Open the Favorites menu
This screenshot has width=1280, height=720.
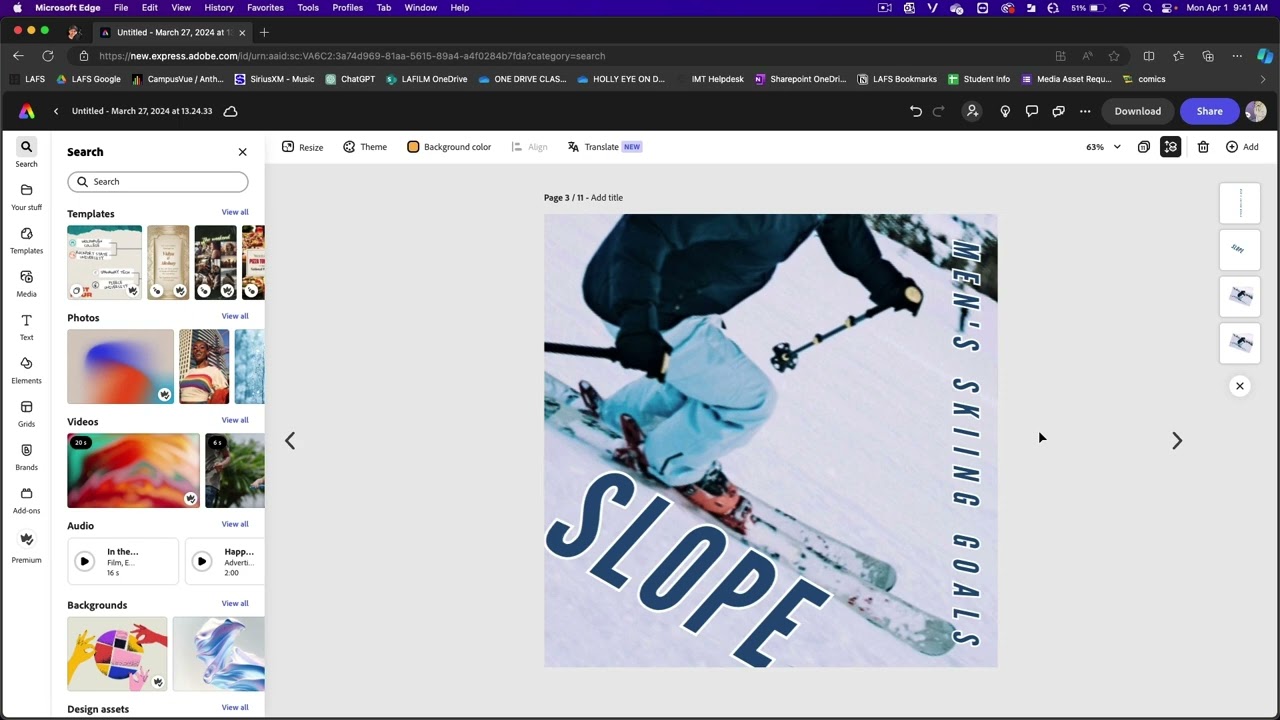265,8
